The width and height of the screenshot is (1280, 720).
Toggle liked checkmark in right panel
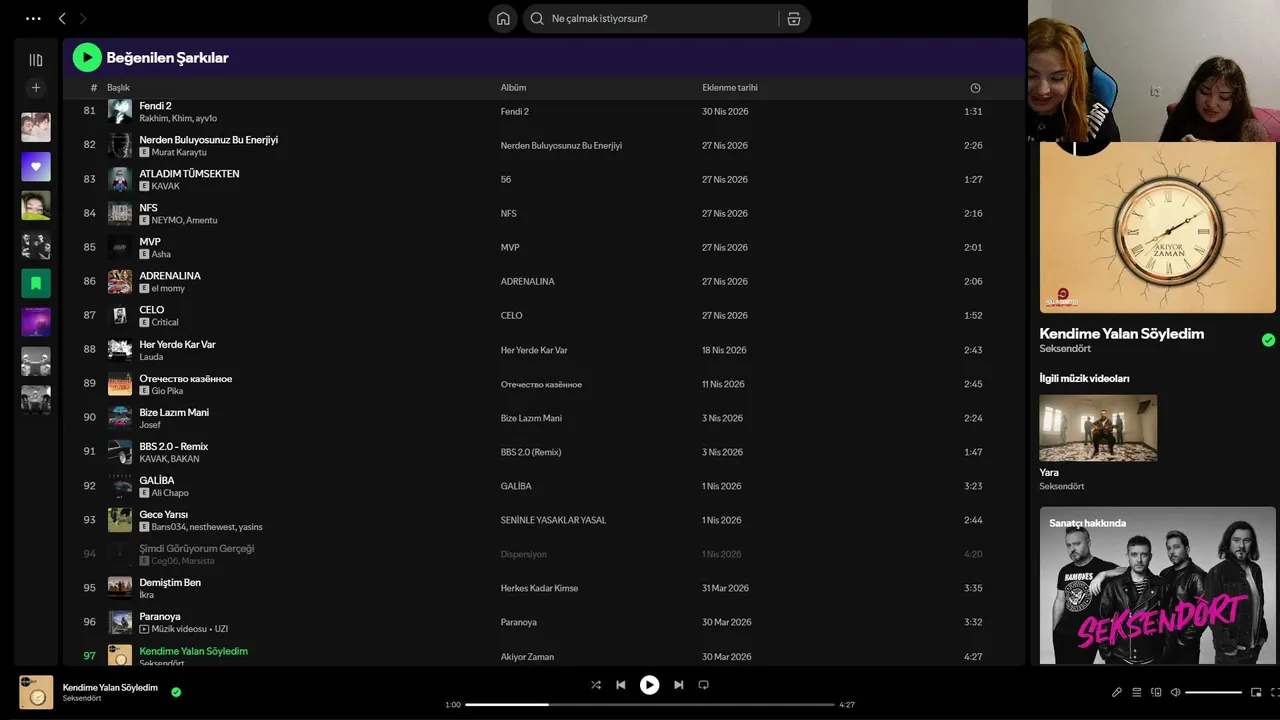[x=1268, y=340]
